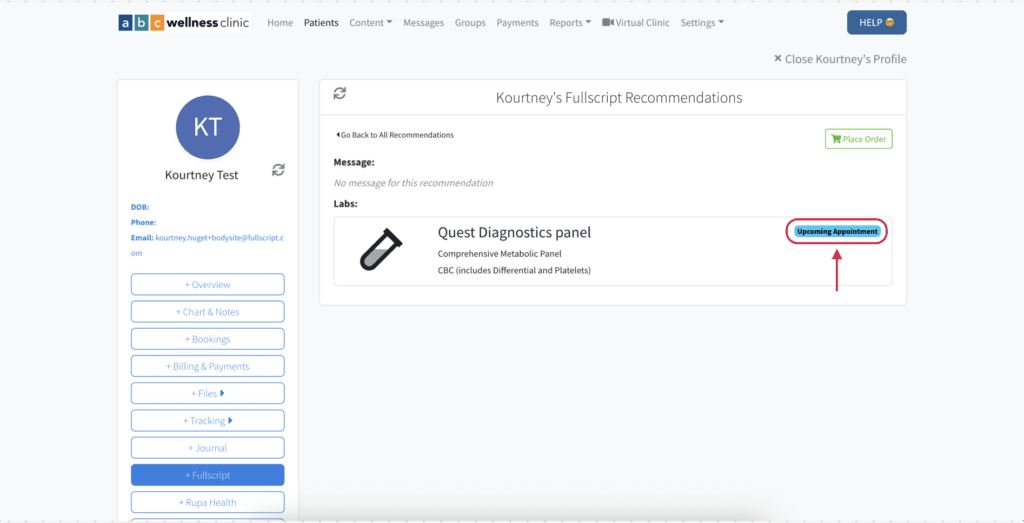Screen dimensions: 1024x523
Task: Open Patients section
Action: (x=321, y=22)
